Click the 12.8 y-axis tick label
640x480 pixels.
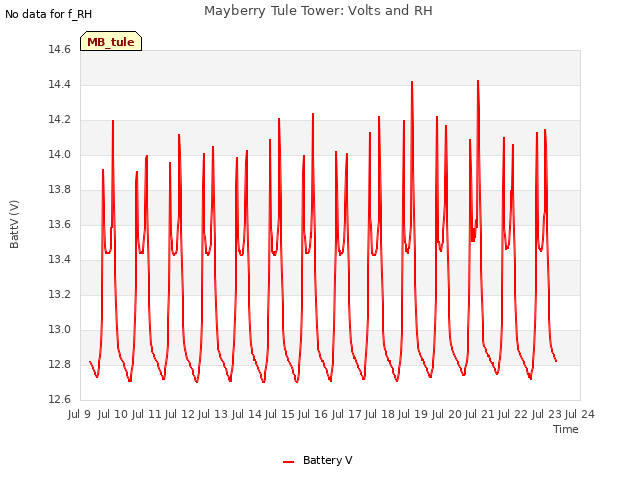[x=60, y=364]
